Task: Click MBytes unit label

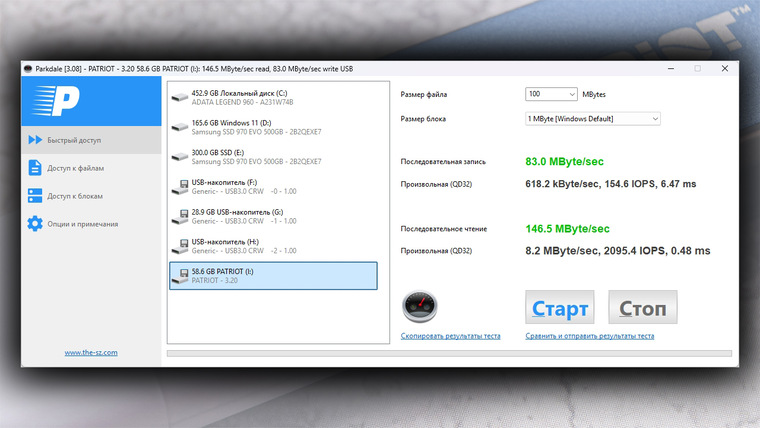Action: (x=594, y=95)
